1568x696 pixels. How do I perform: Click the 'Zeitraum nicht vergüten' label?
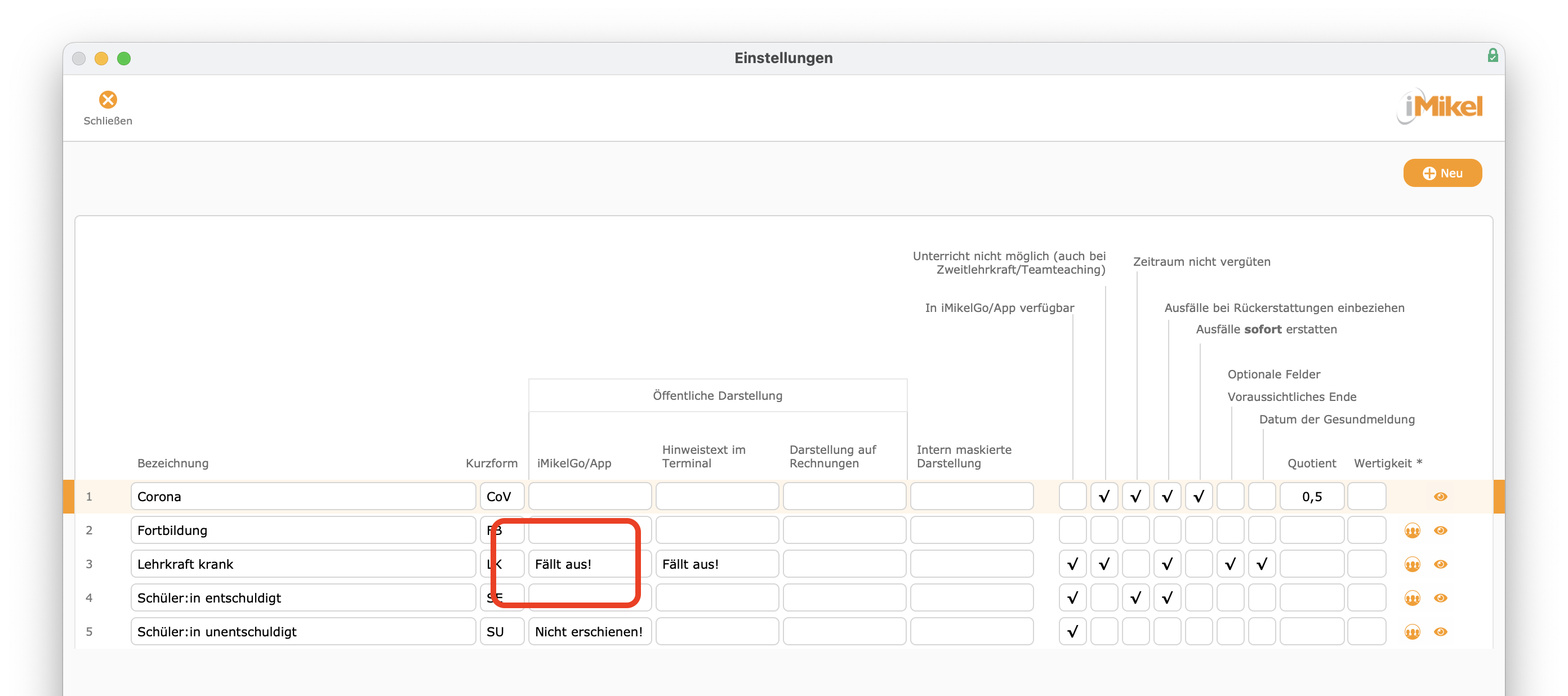pyautogui.click(x=1201, y=262)
